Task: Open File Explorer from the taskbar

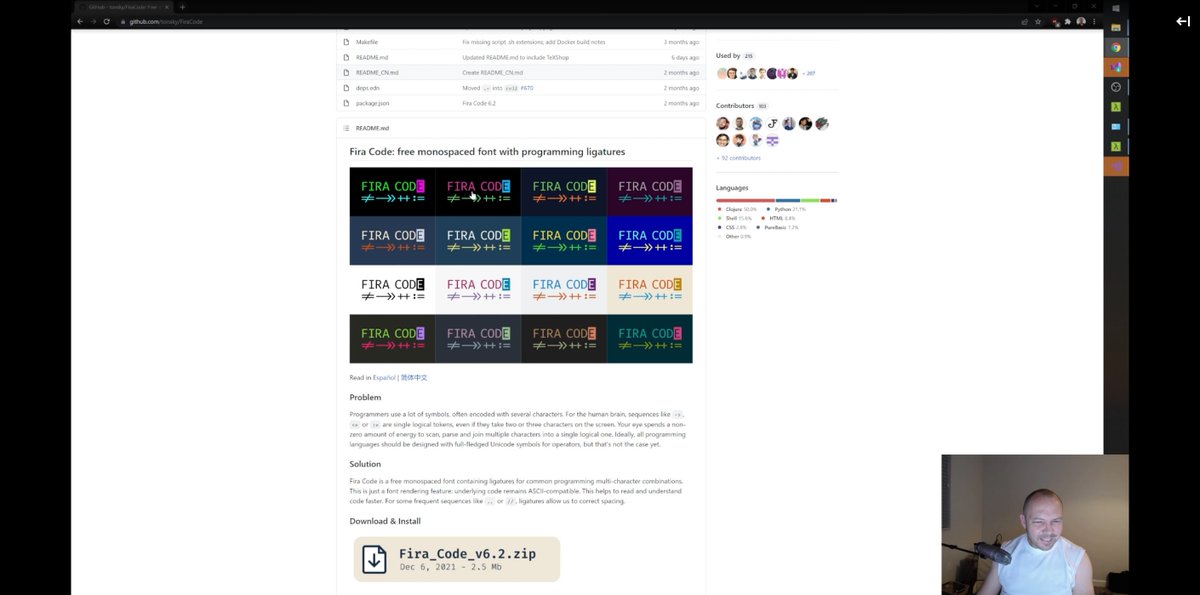Action: (1116, 27)
